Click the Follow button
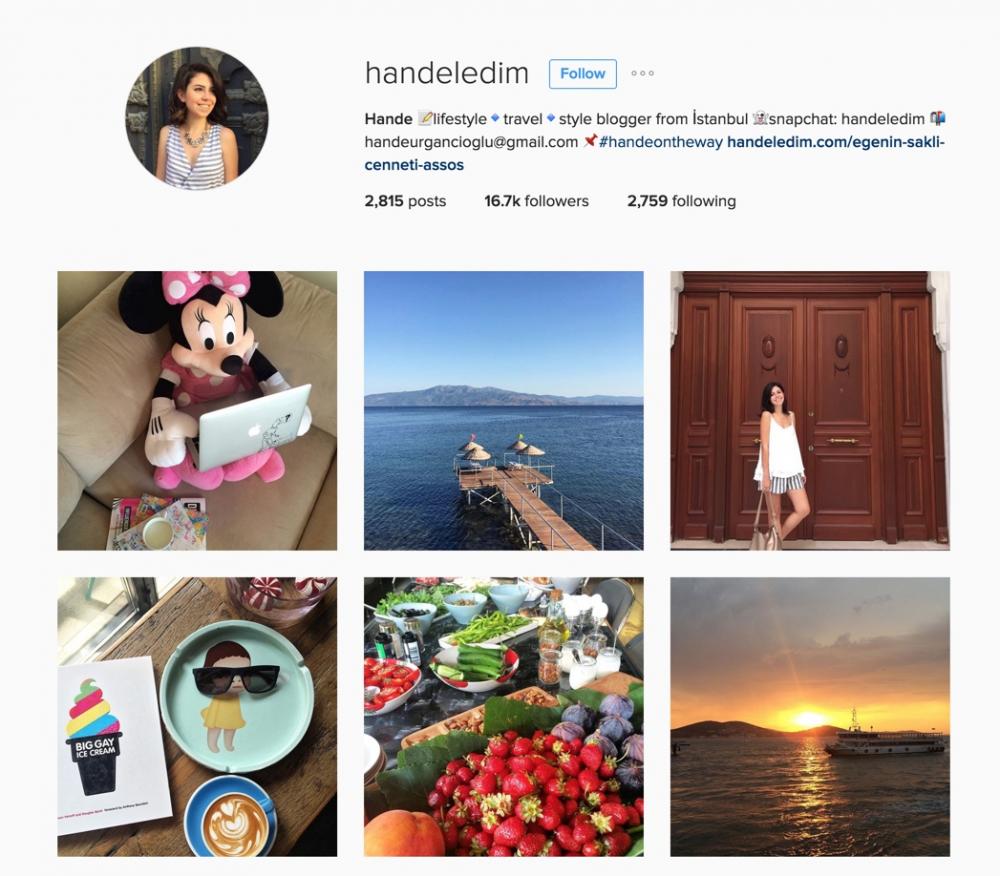The image size is (1000, 876). coord(582,74)
